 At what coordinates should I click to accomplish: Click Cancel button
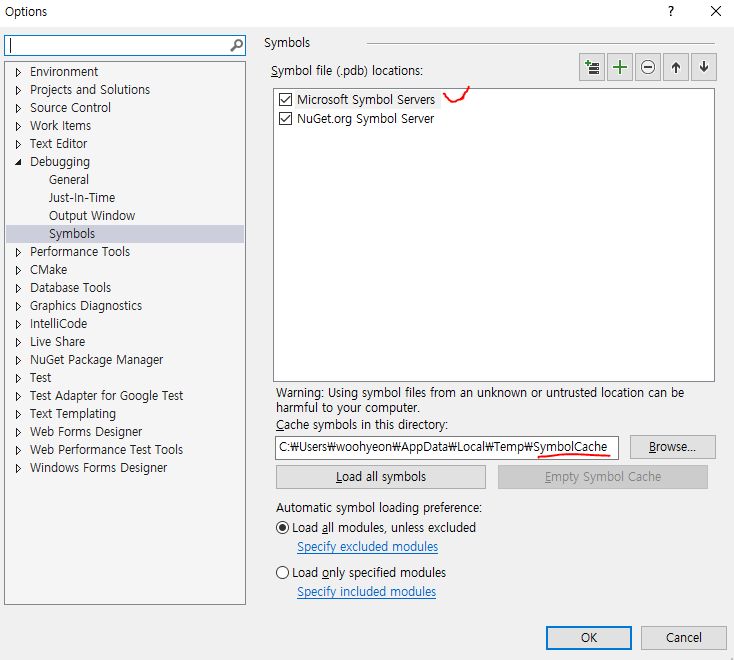683,638
